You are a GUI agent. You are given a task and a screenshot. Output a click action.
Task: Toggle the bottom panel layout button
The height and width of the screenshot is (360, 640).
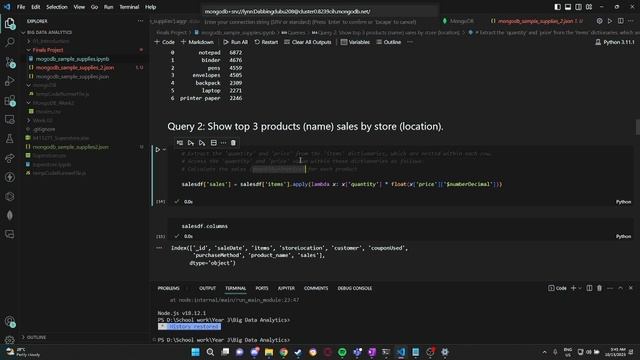tap(568, 7)
